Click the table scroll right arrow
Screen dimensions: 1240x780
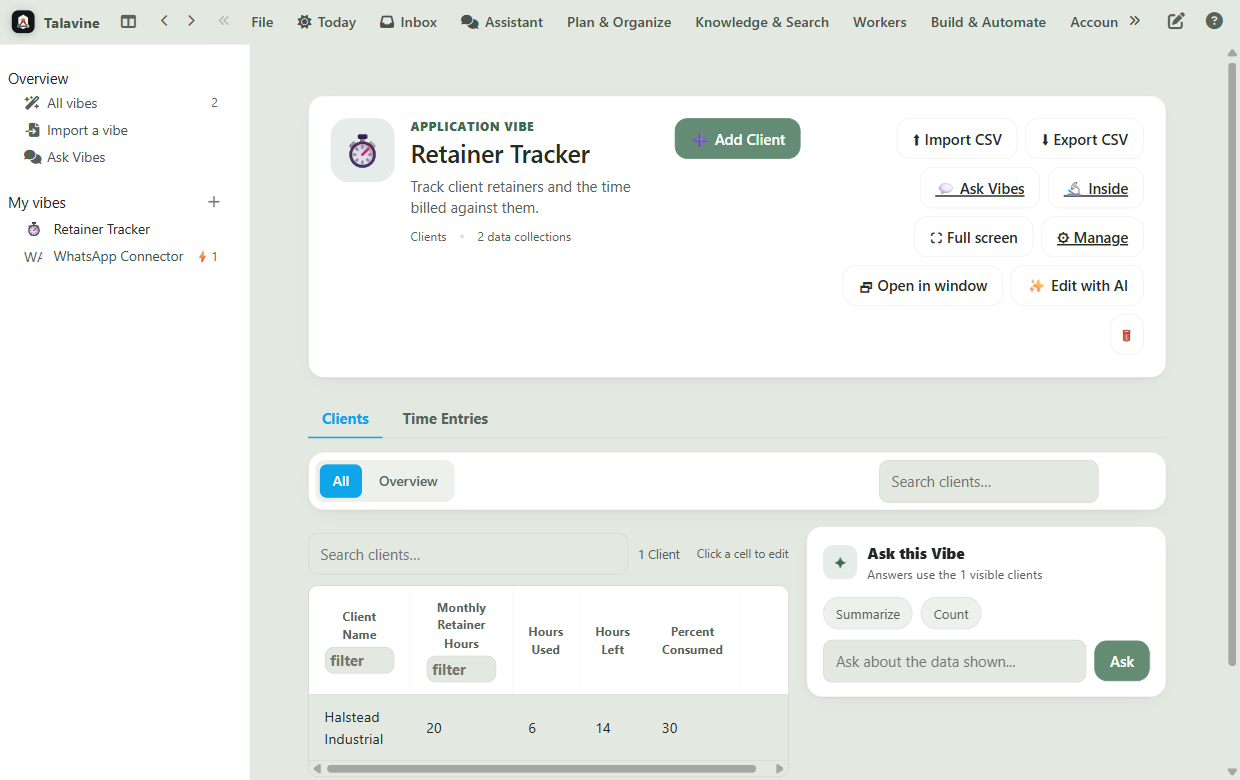coord(781,769)
